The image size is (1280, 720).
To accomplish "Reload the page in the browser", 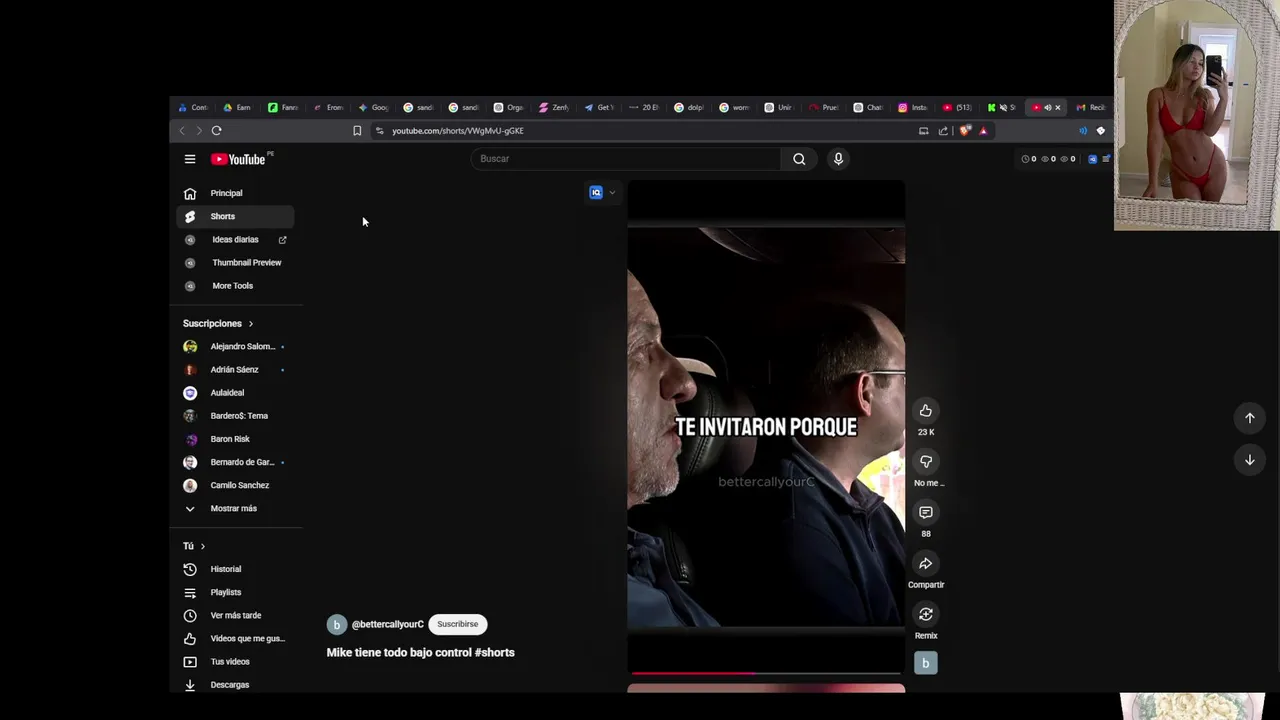I will [x=216, y=130].
